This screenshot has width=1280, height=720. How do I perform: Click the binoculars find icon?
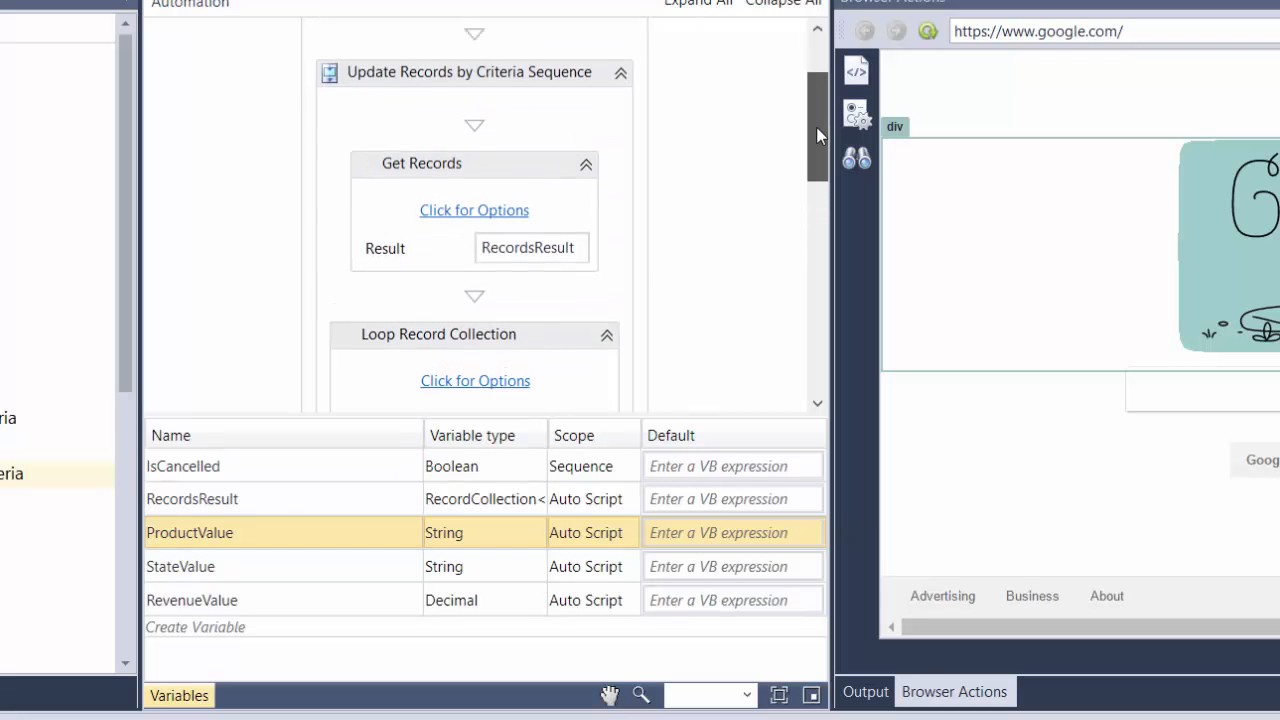pos(856,158)
